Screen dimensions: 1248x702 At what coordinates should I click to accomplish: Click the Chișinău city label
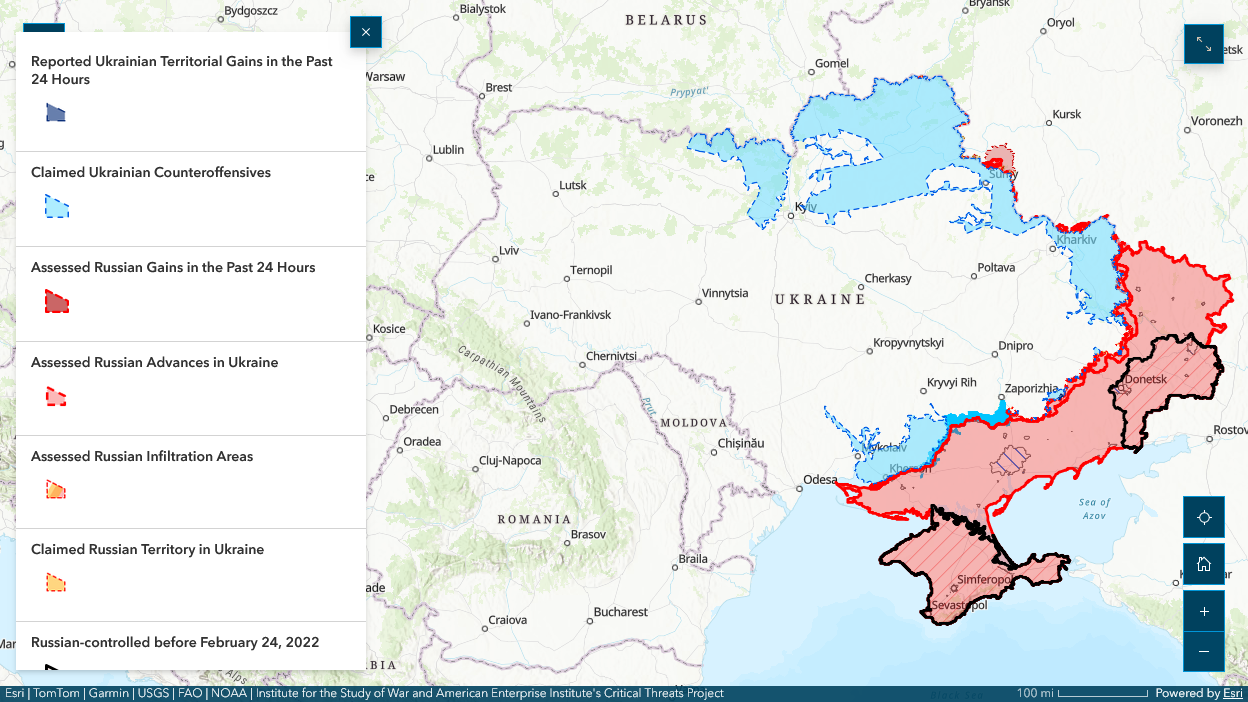[741, 443]
